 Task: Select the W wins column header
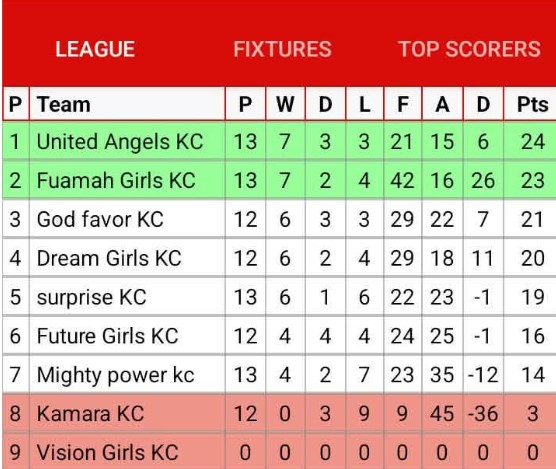tap(285, 104)
